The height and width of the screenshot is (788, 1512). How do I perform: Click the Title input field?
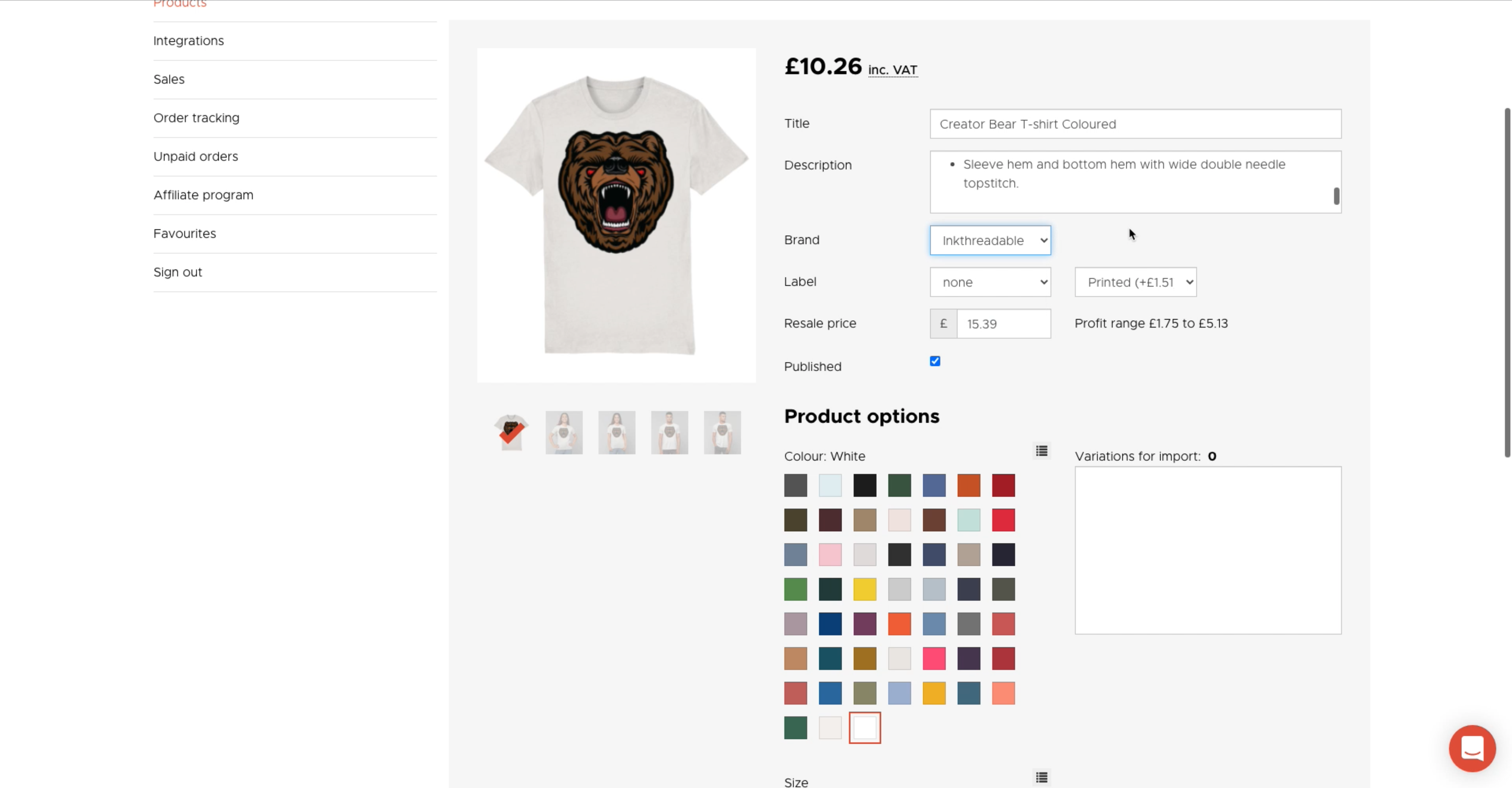point(1135,124)
